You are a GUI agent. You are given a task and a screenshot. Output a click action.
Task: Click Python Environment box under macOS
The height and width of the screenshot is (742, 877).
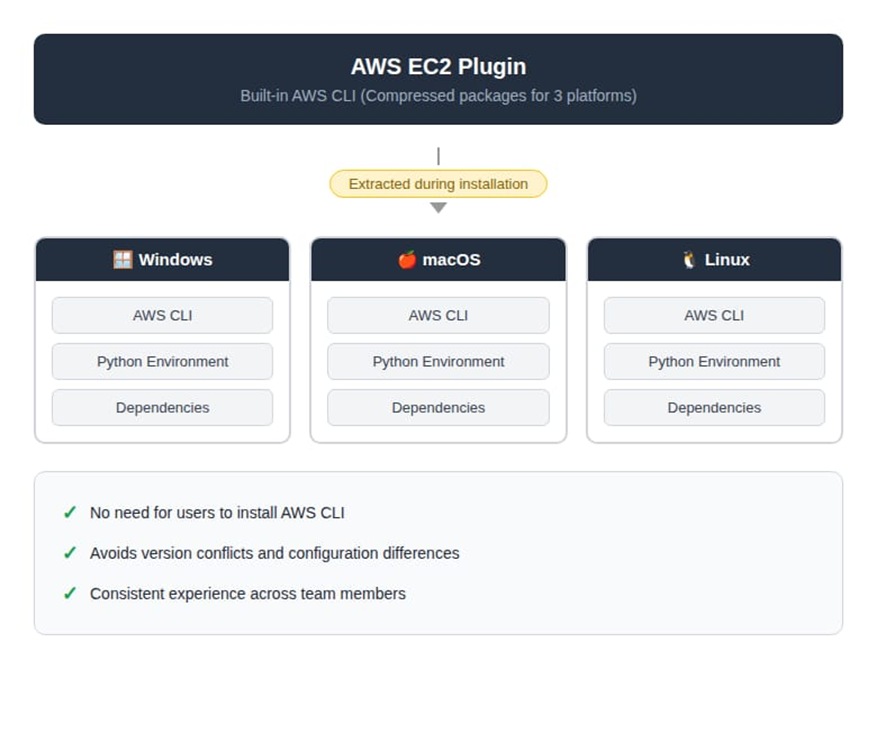click(438, 362)
